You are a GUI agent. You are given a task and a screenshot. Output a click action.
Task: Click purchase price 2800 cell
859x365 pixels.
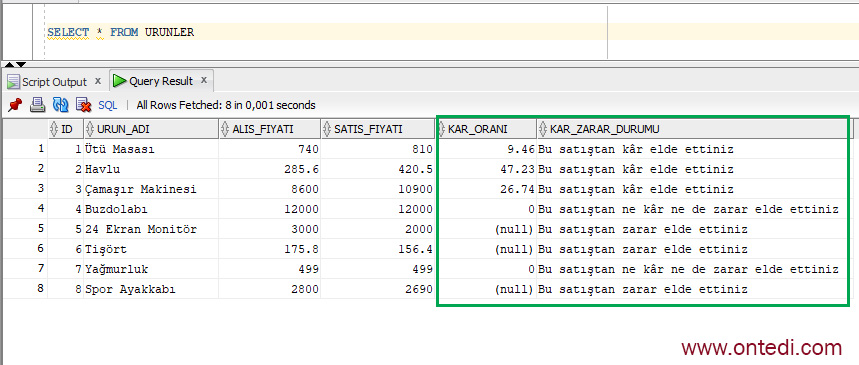(x=270, y=289)
